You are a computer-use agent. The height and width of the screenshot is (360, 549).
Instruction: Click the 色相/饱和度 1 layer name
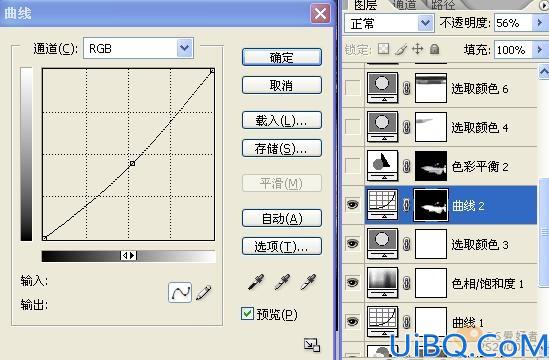pos(487,283)
